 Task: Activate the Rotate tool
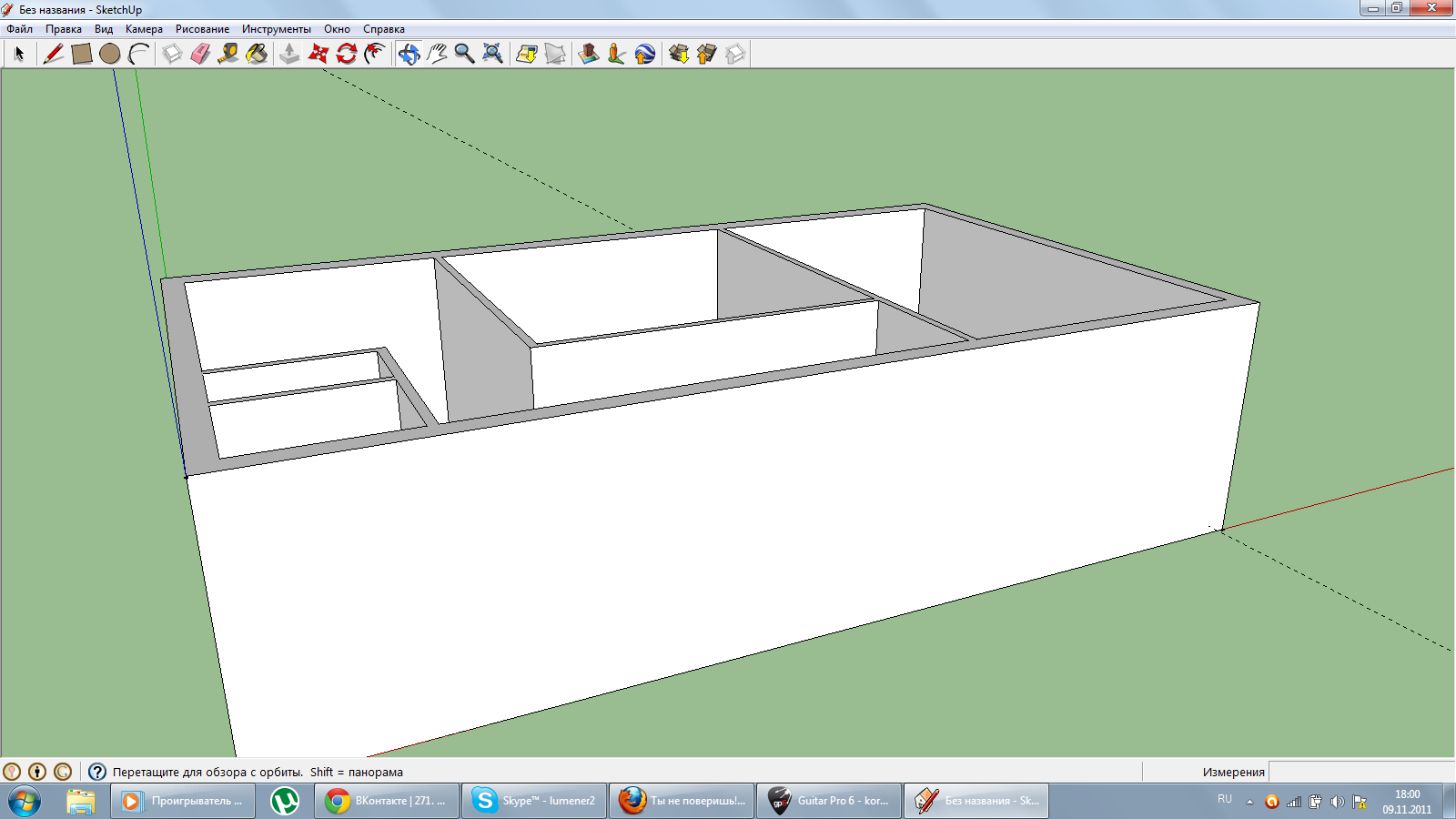point(347,54)
